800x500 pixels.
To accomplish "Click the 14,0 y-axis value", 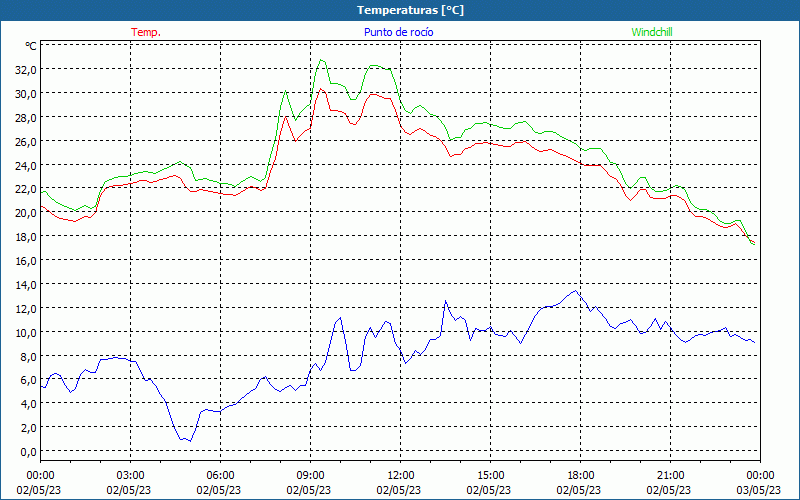I will coord(26,285).
